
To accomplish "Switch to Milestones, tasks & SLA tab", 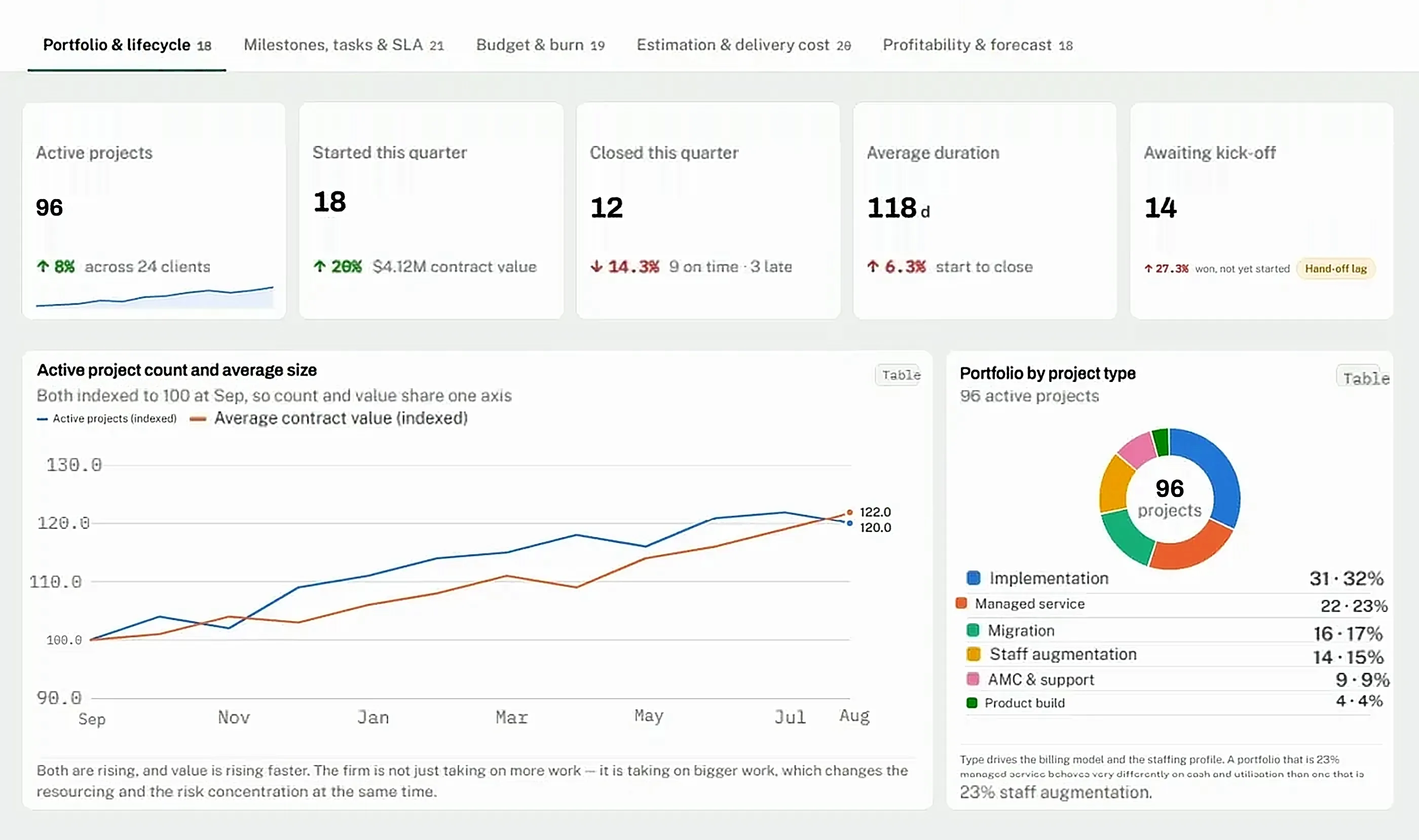I will point(344,45).
